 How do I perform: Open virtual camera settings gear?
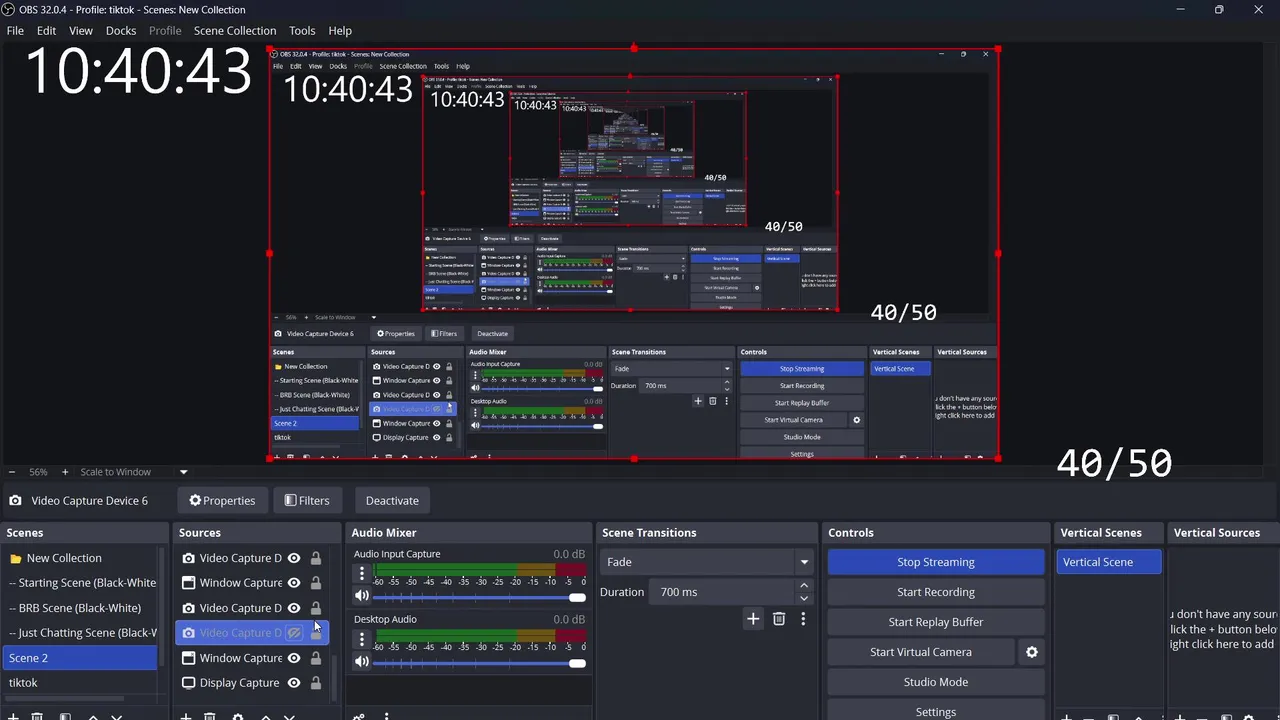click(x=1032, y=652)
